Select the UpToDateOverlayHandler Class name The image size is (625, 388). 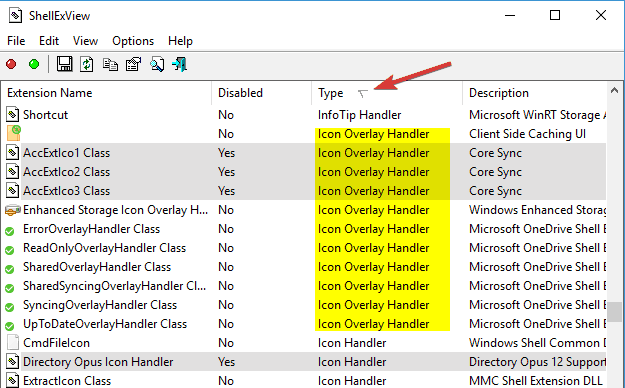tap(105, 324)
